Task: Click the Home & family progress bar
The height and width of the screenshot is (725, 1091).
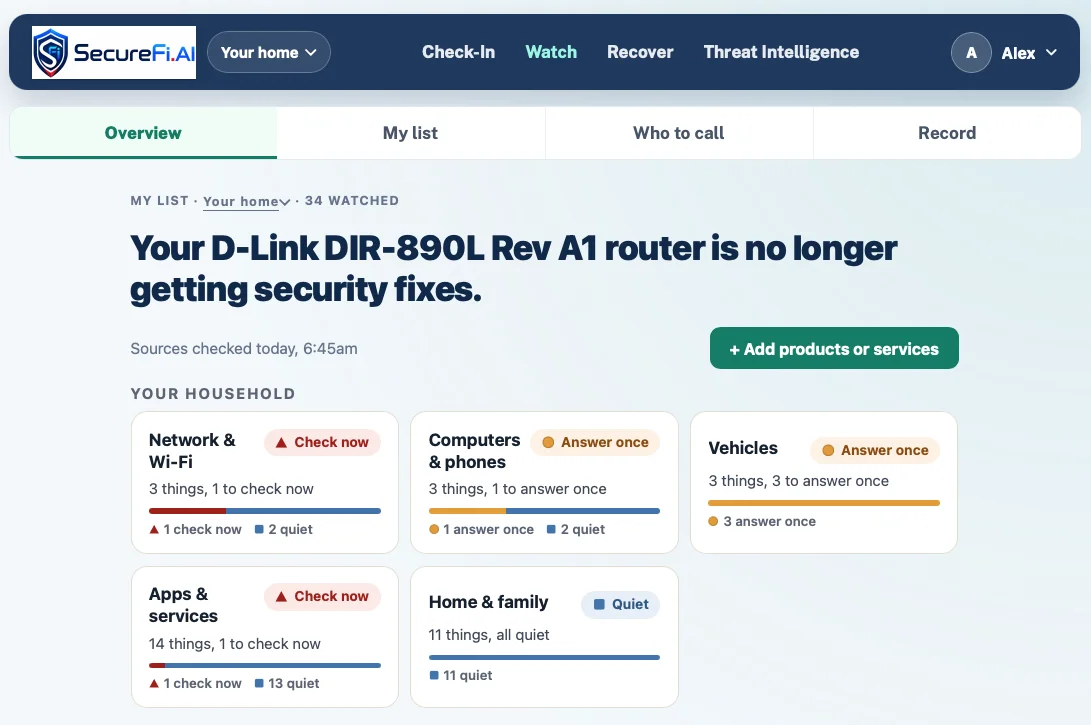Action: click(x=544, y=658)
